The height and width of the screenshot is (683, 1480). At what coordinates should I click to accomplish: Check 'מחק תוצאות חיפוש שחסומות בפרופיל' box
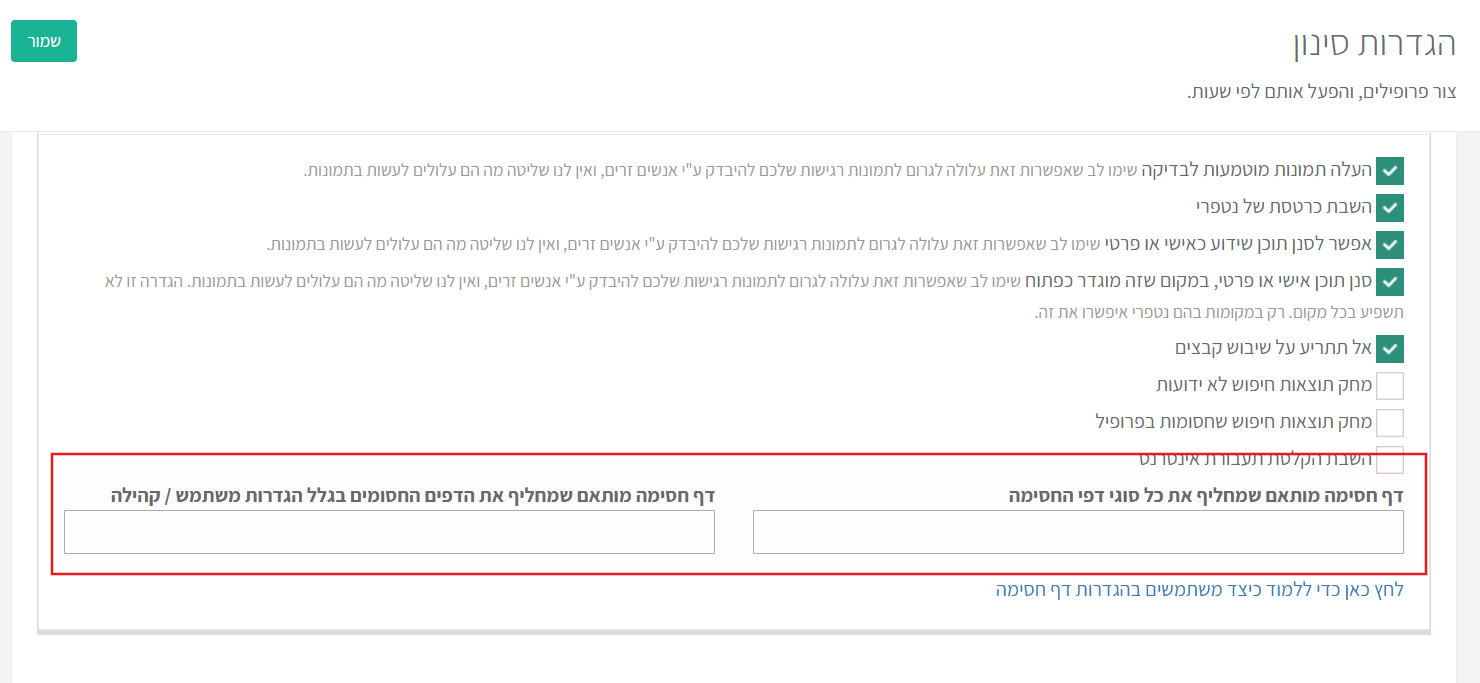click(1390, 422)
